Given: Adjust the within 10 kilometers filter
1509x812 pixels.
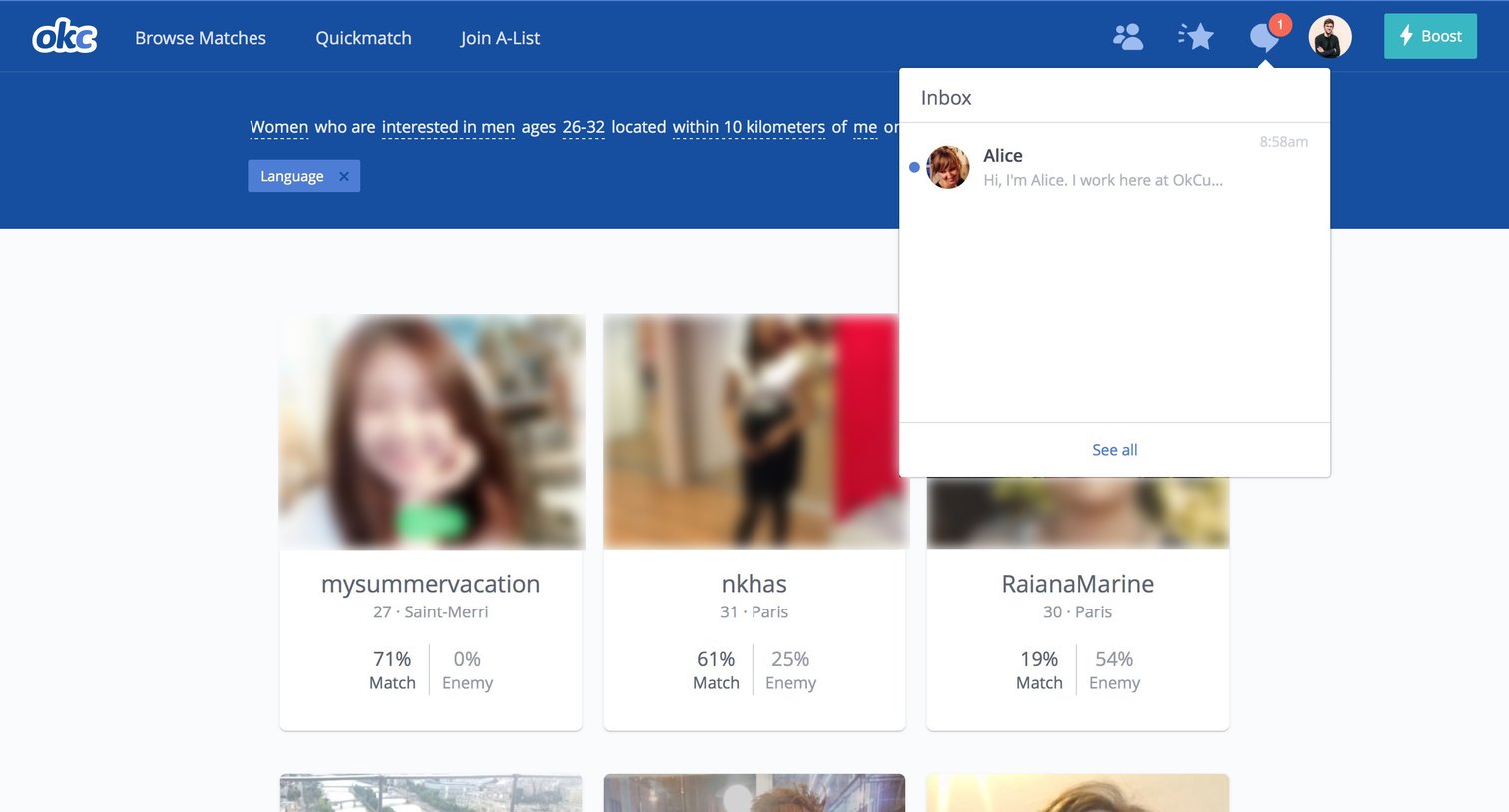Looking at the screenshot, I should point(749,127).
